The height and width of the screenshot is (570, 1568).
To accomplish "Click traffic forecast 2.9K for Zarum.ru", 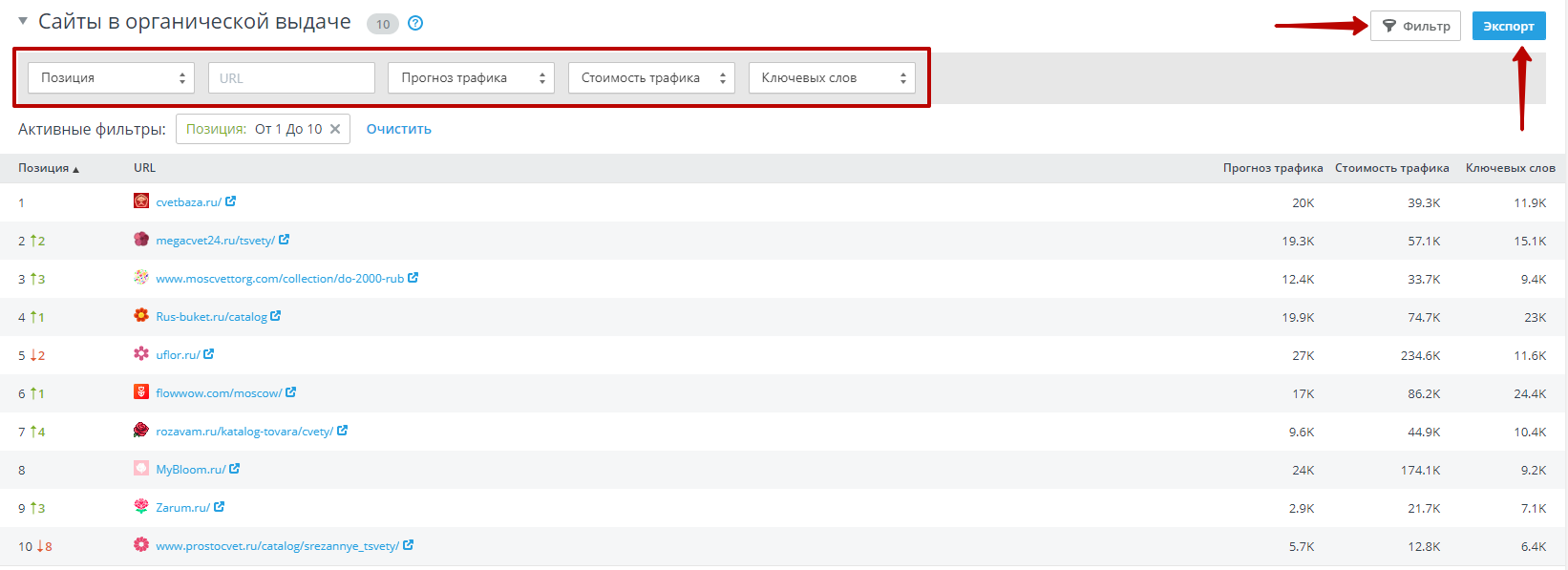I will 1302,508.
